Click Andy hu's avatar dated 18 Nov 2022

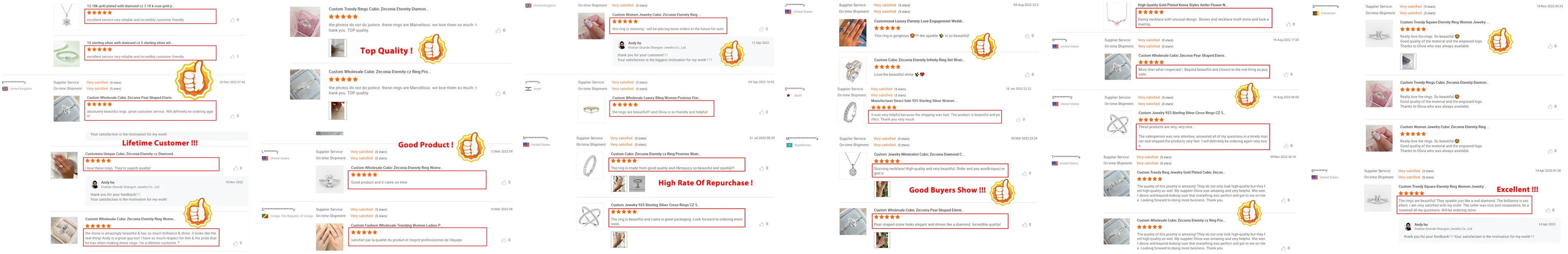95,184
